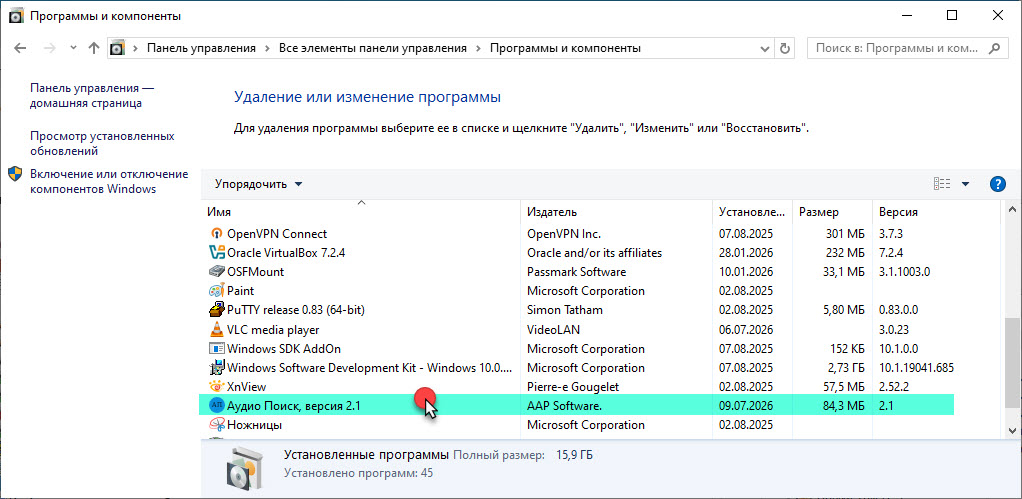
Task: Click the Ножницы scissors icon
Action: tap(216, 425)
